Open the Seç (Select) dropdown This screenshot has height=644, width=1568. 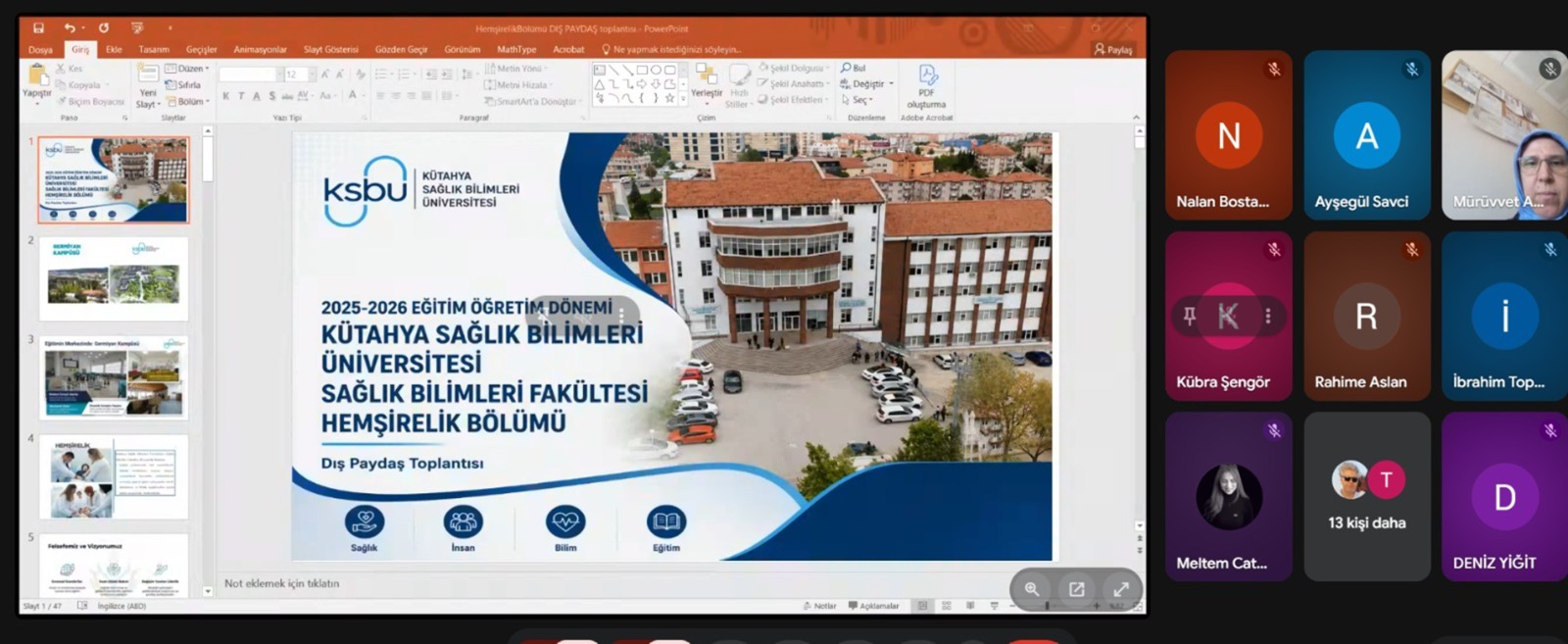(x=856, y=100)
